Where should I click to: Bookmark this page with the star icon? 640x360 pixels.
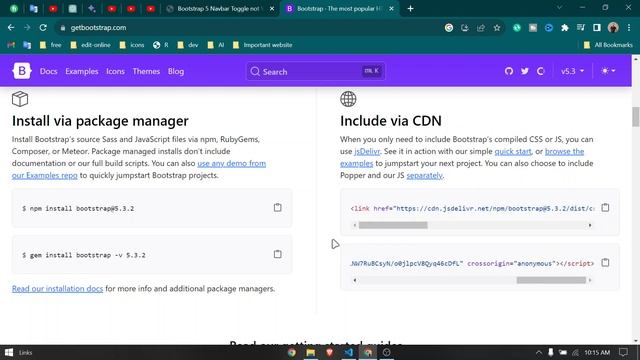497,28
